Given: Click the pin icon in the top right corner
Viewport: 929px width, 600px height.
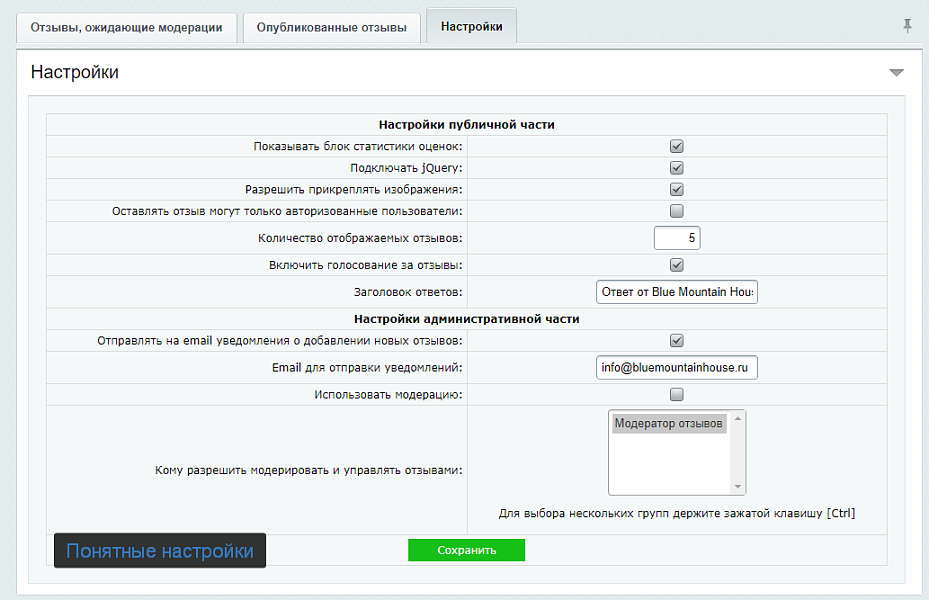Looking at the screenshot, I should point(907,25).
